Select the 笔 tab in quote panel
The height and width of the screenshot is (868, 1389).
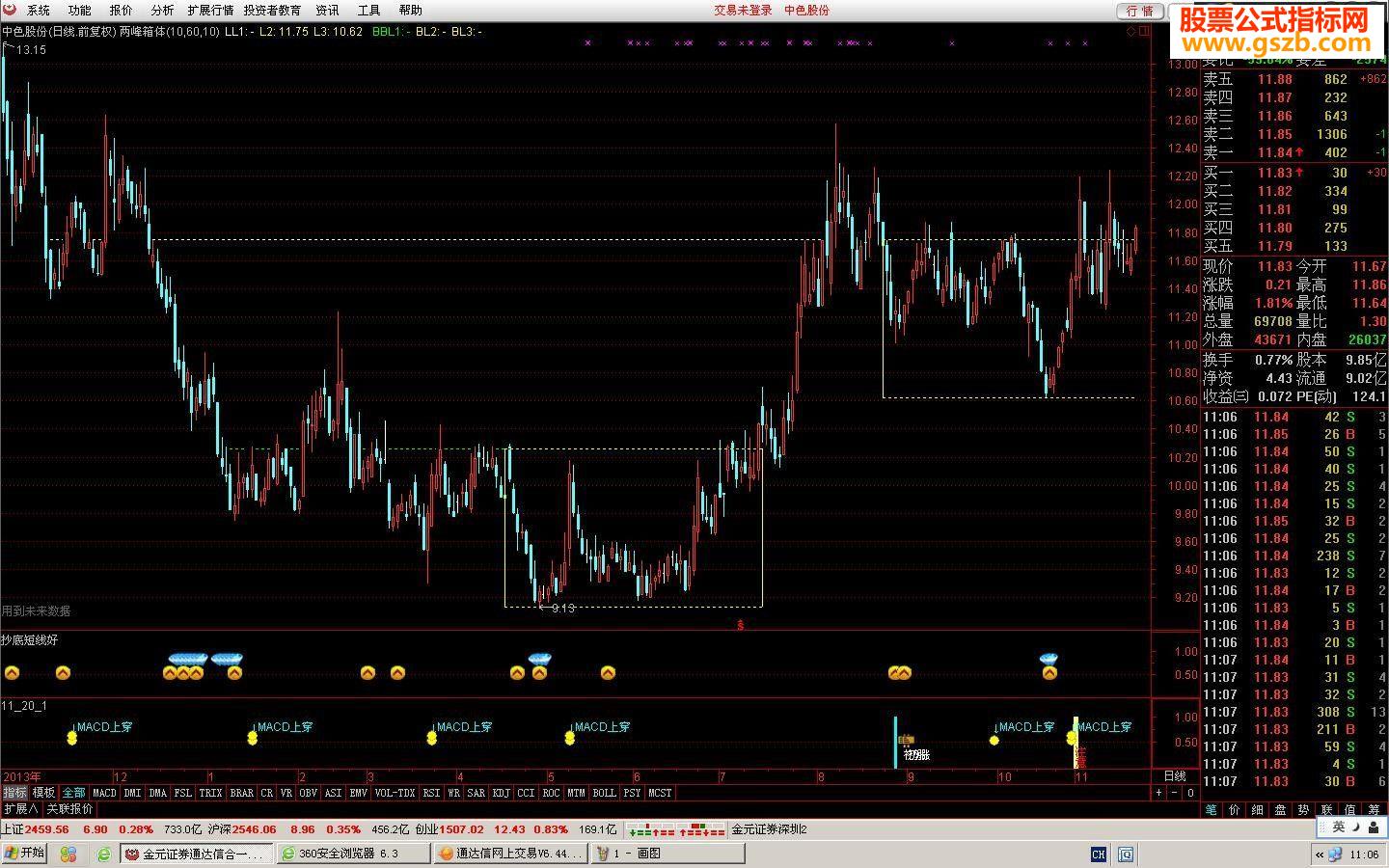coord(1211,810)
